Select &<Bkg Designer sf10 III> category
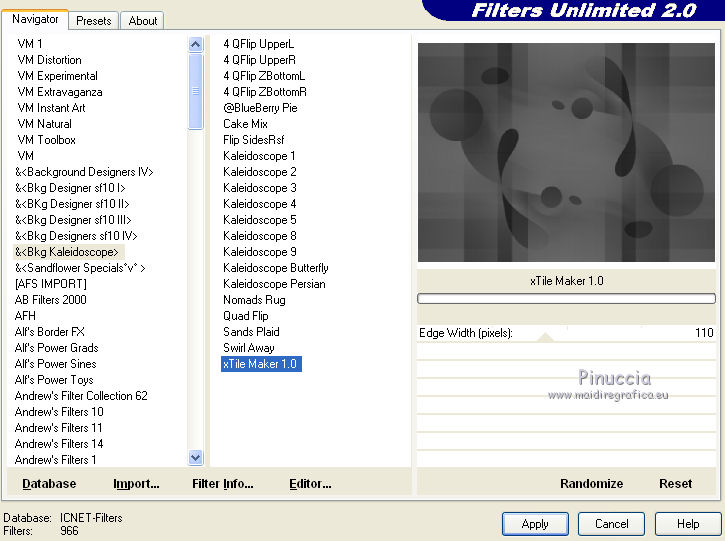 point(73,220)
